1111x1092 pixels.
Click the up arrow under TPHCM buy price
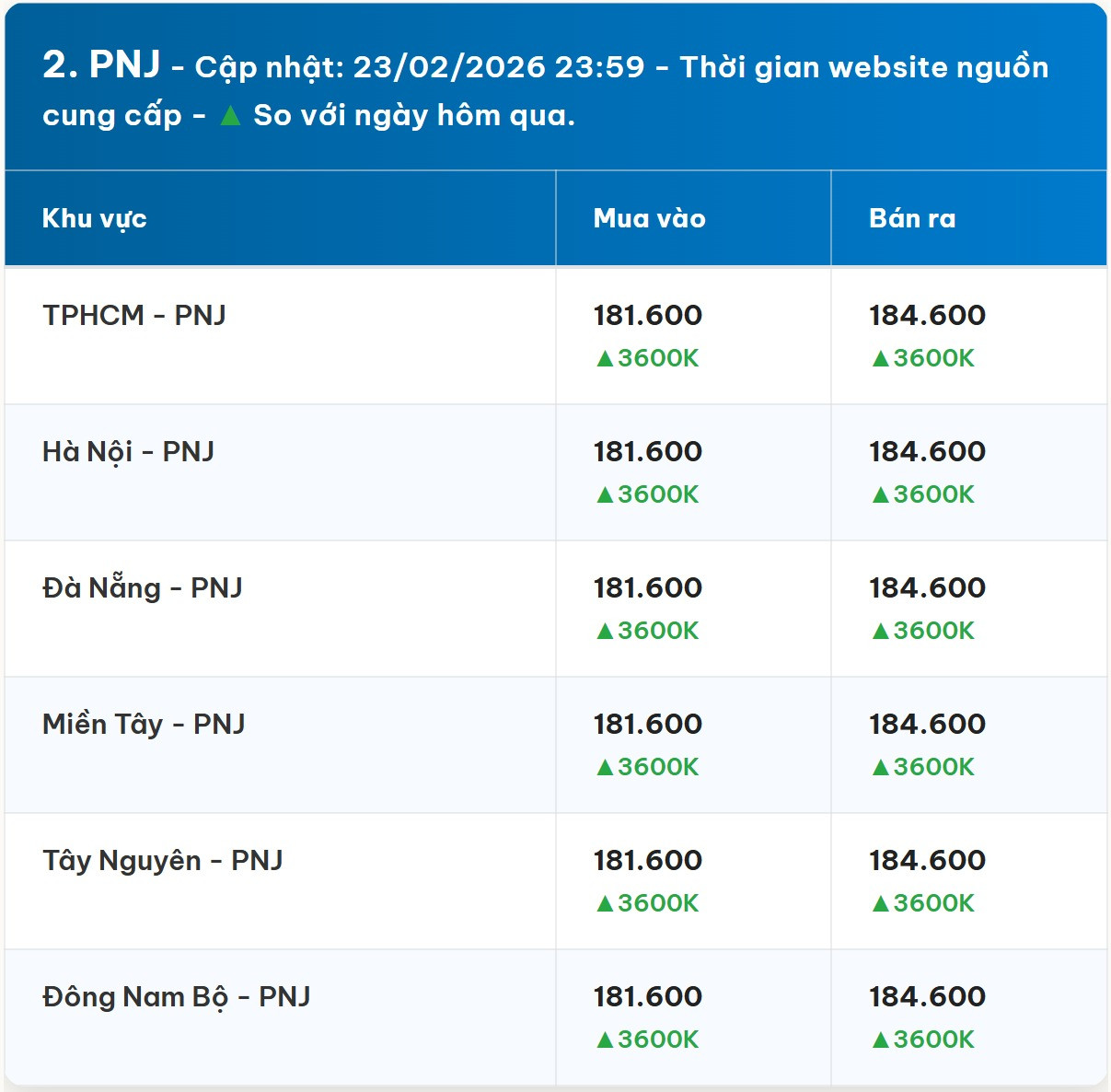click(x=605, y=359)
